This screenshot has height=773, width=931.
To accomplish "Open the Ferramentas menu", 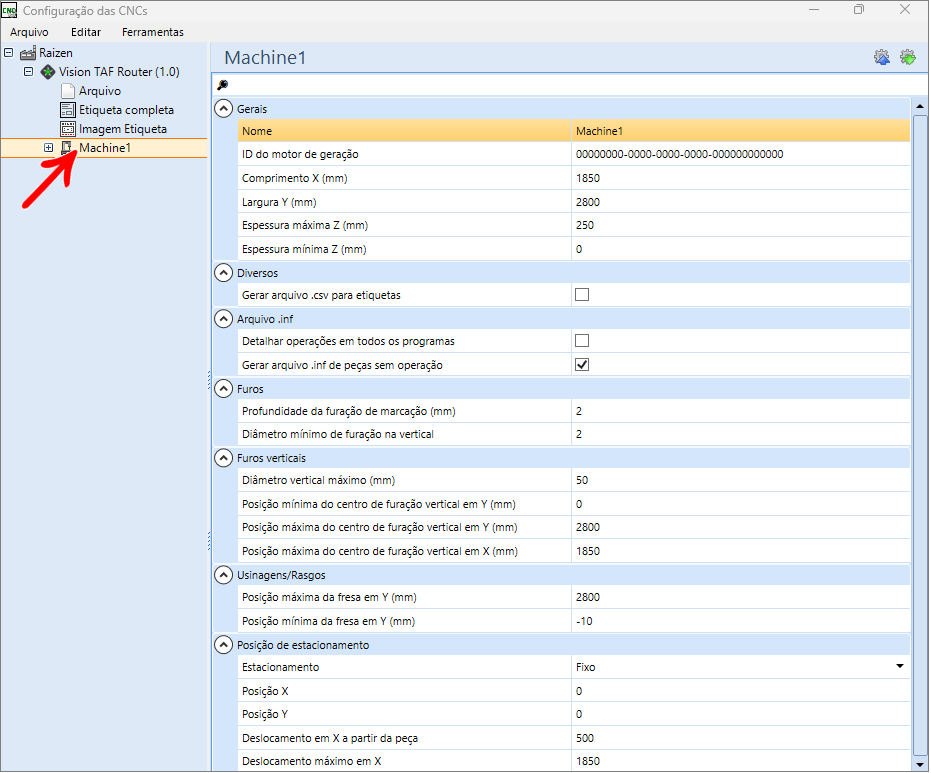I will 153,32.
